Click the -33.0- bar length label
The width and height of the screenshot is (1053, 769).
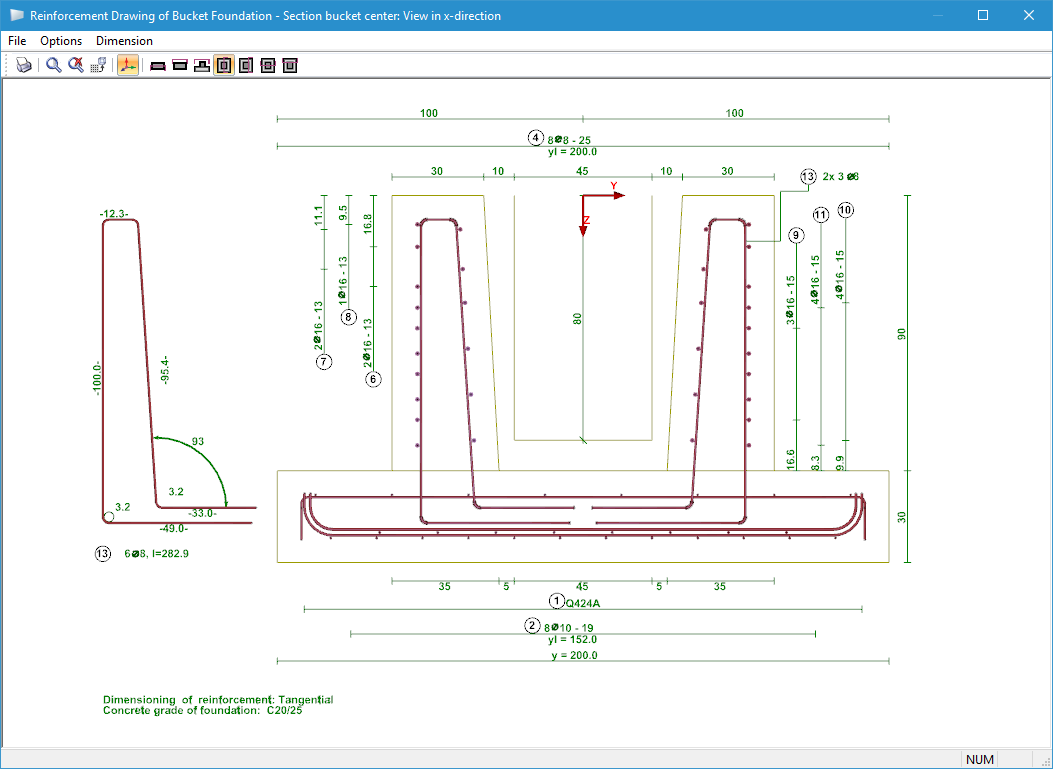point(201,513)
